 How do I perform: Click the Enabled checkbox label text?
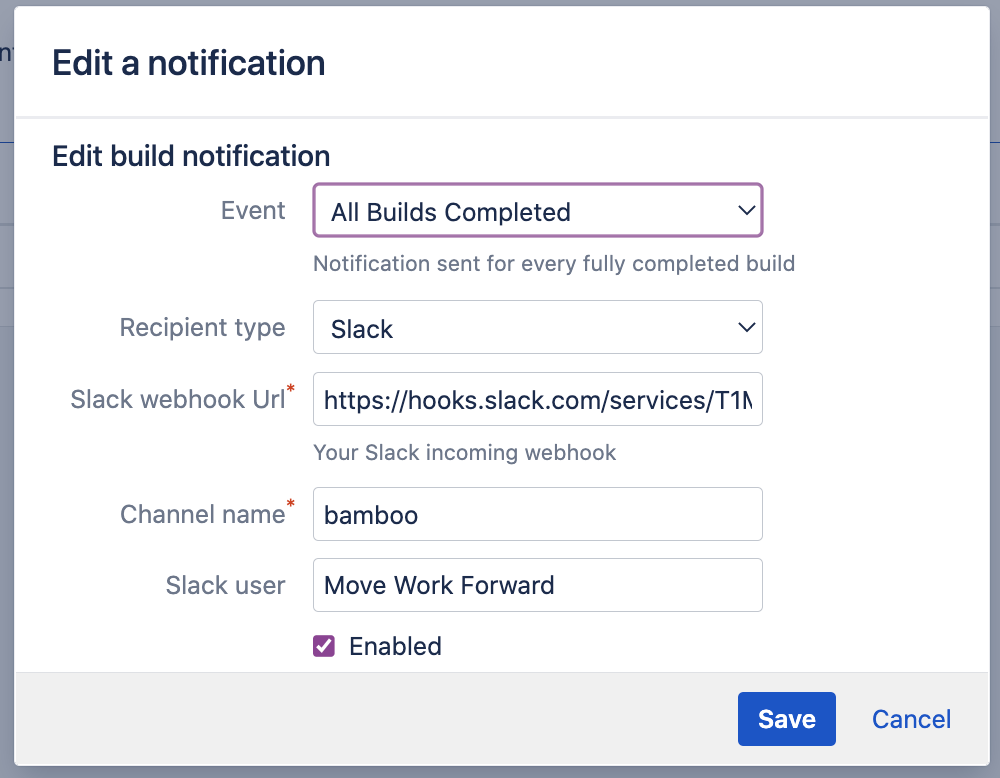(x=395, y=646)
